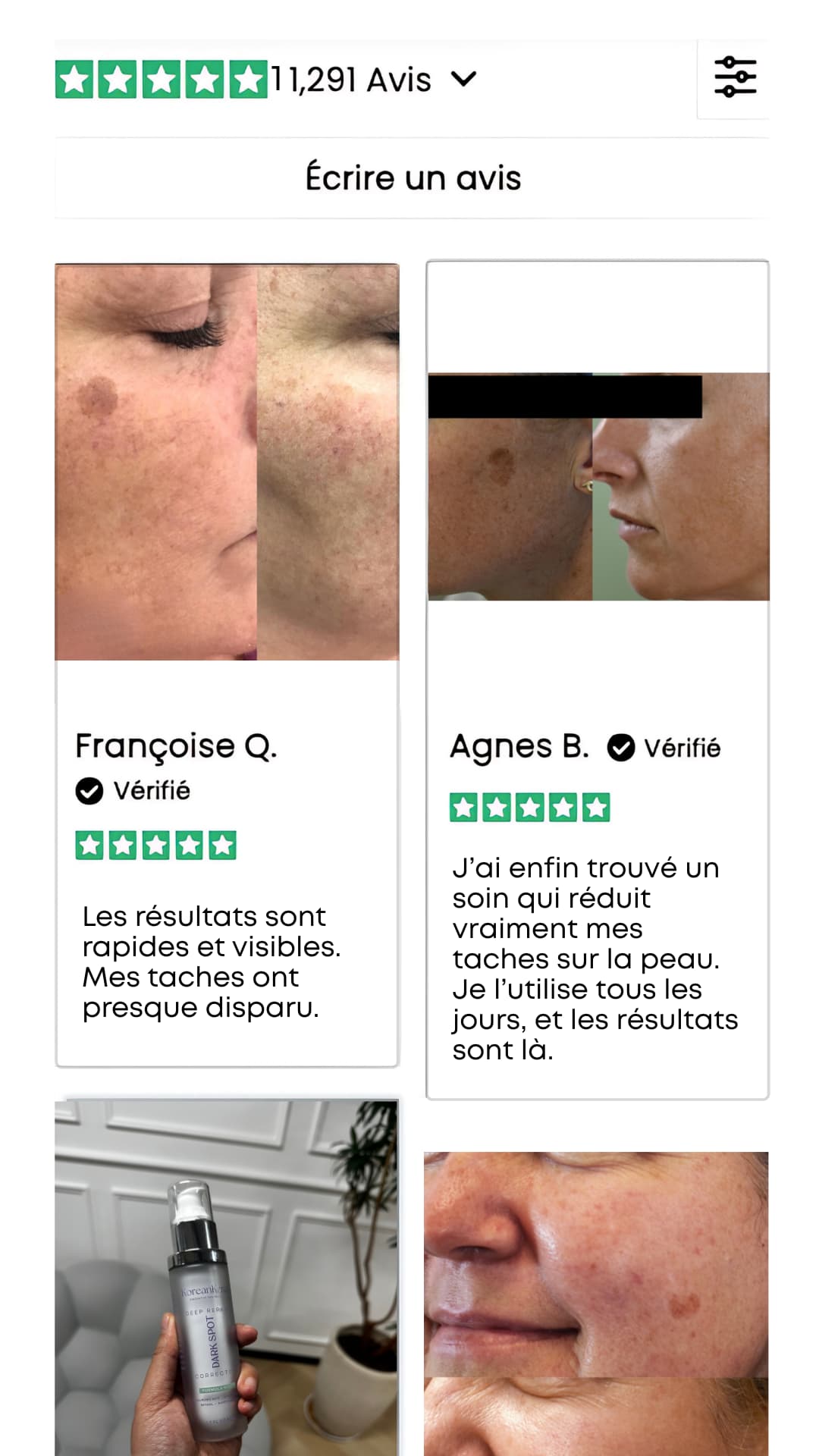
Task: Select the Françoise Q. reviewer name
Action: (x=176, y=746)
